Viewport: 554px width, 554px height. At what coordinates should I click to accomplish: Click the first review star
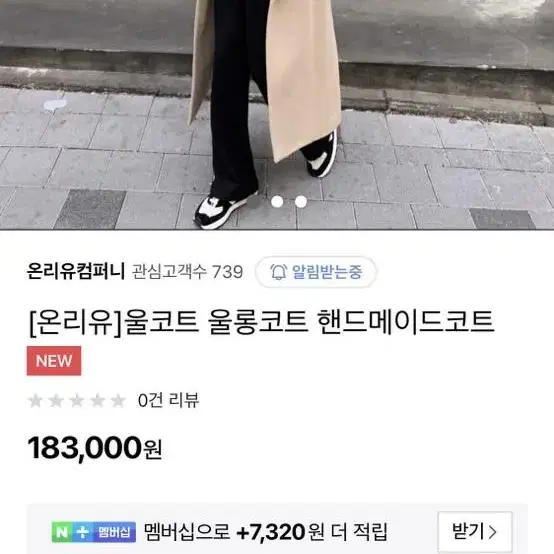35,401
